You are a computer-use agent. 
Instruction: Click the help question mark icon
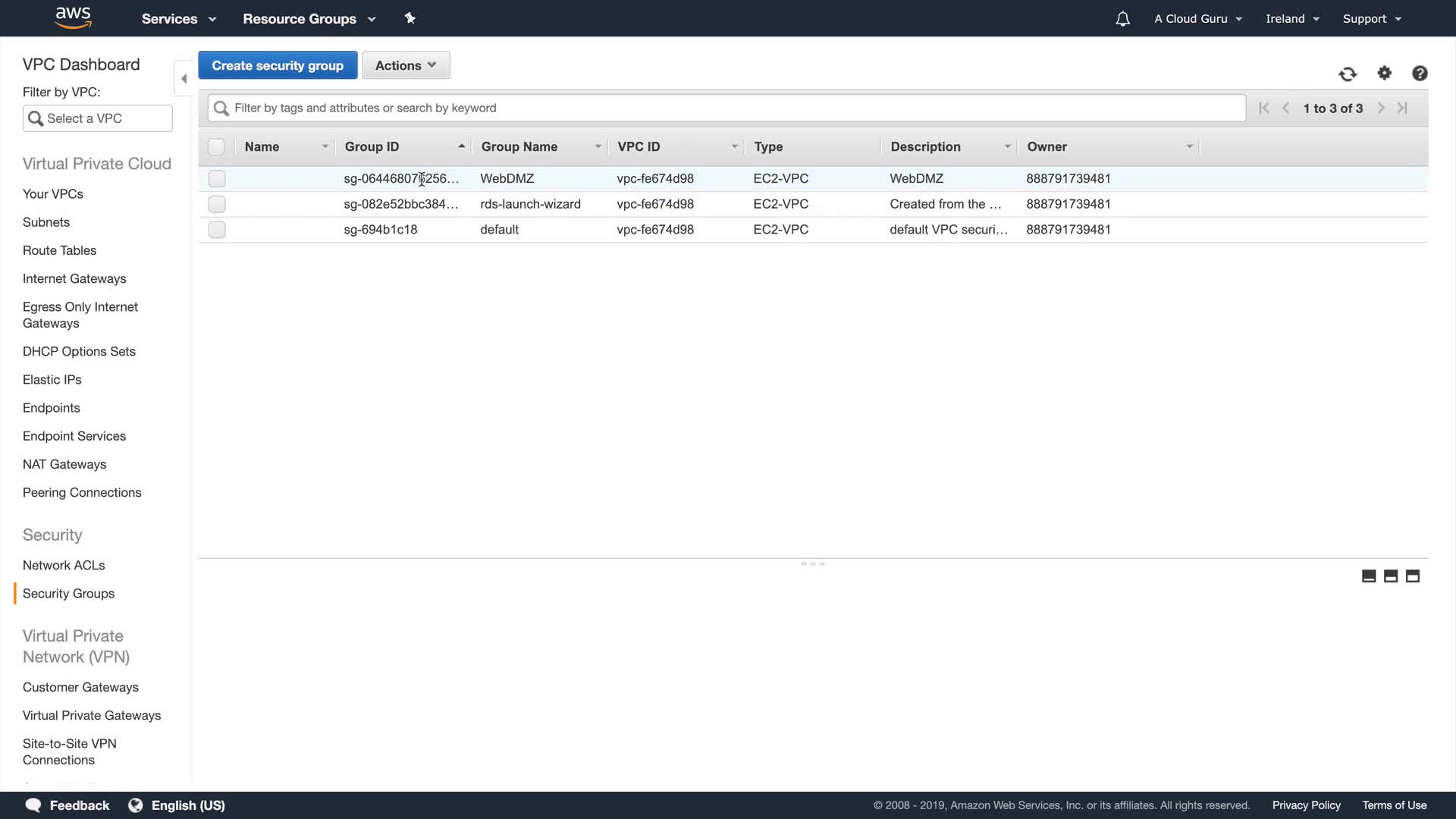pos(1420,73)
